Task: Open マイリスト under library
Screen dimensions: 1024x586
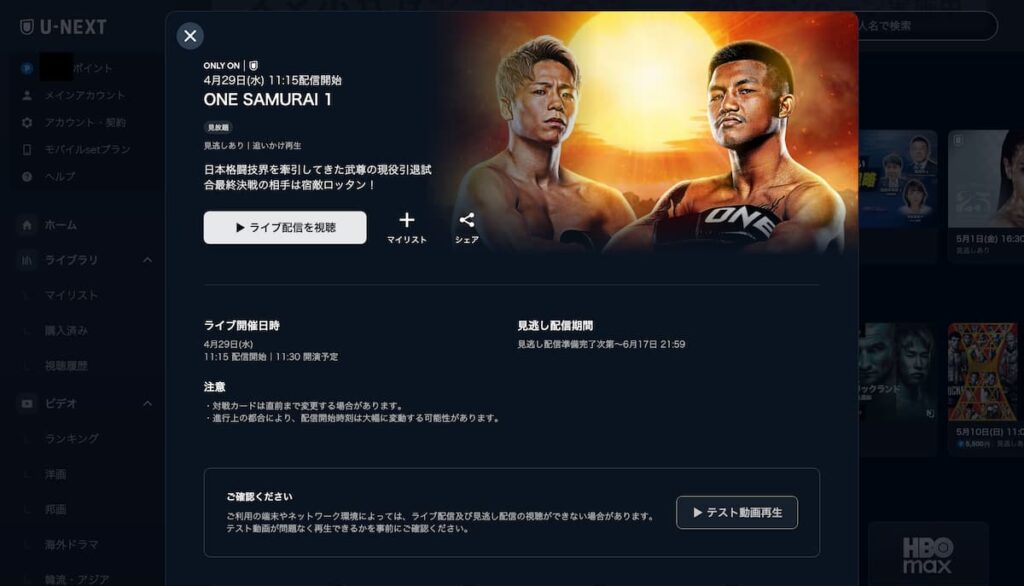Action: (71, 295)
